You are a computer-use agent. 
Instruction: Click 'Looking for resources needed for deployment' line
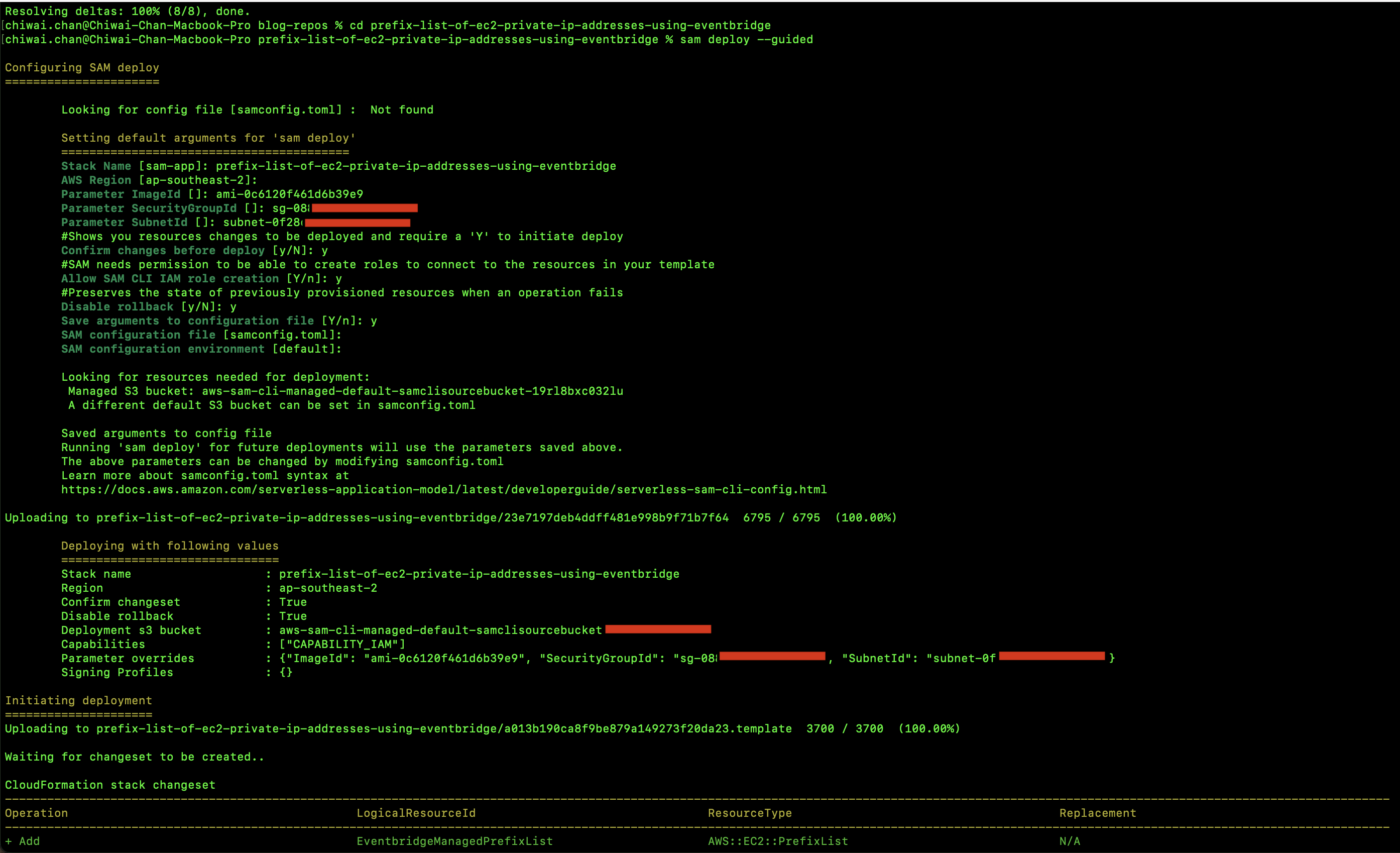tap(215, 377)
